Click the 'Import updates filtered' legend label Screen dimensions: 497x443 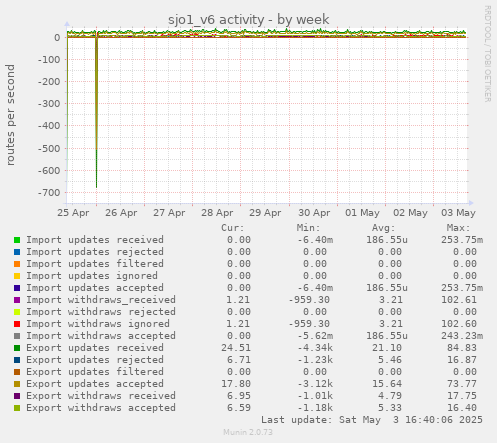click(x=95, y=264)
